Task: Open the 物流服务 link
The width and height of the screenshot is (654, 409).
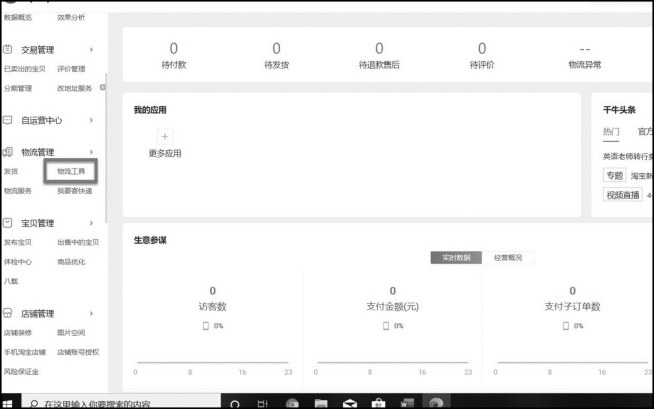Action: tap(18, 191)
